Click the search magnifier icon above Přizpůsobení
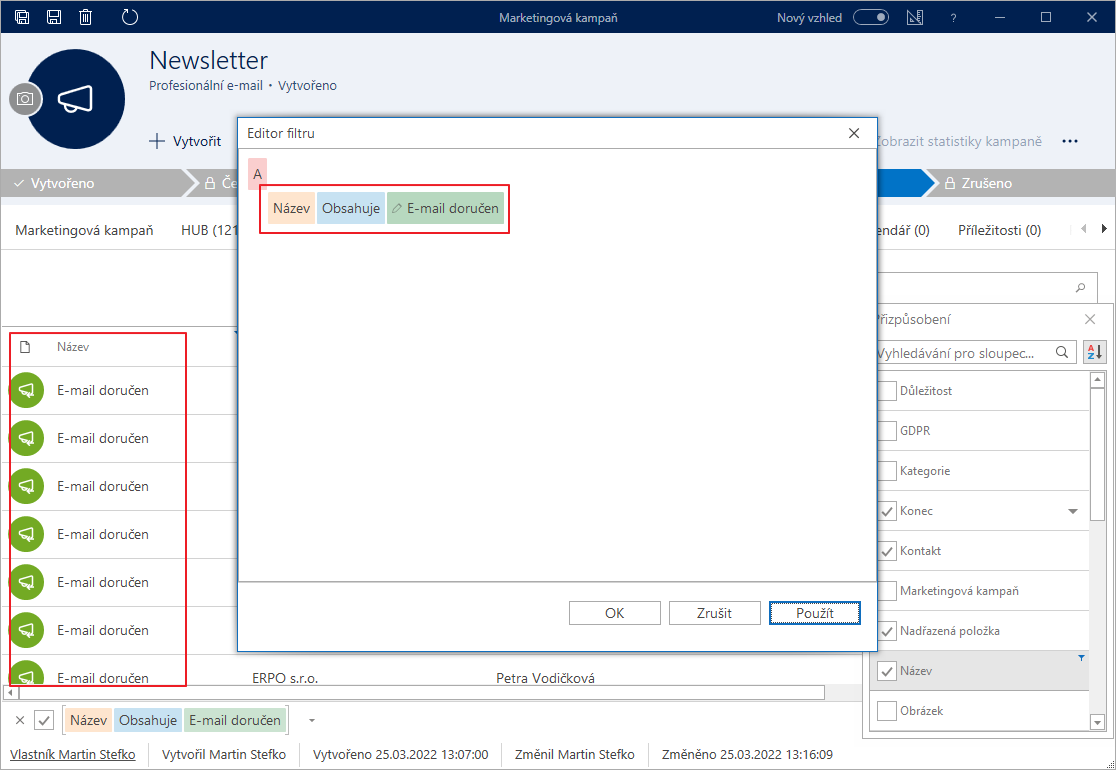Screen dimensions: 1116x770 point(1081,288)
